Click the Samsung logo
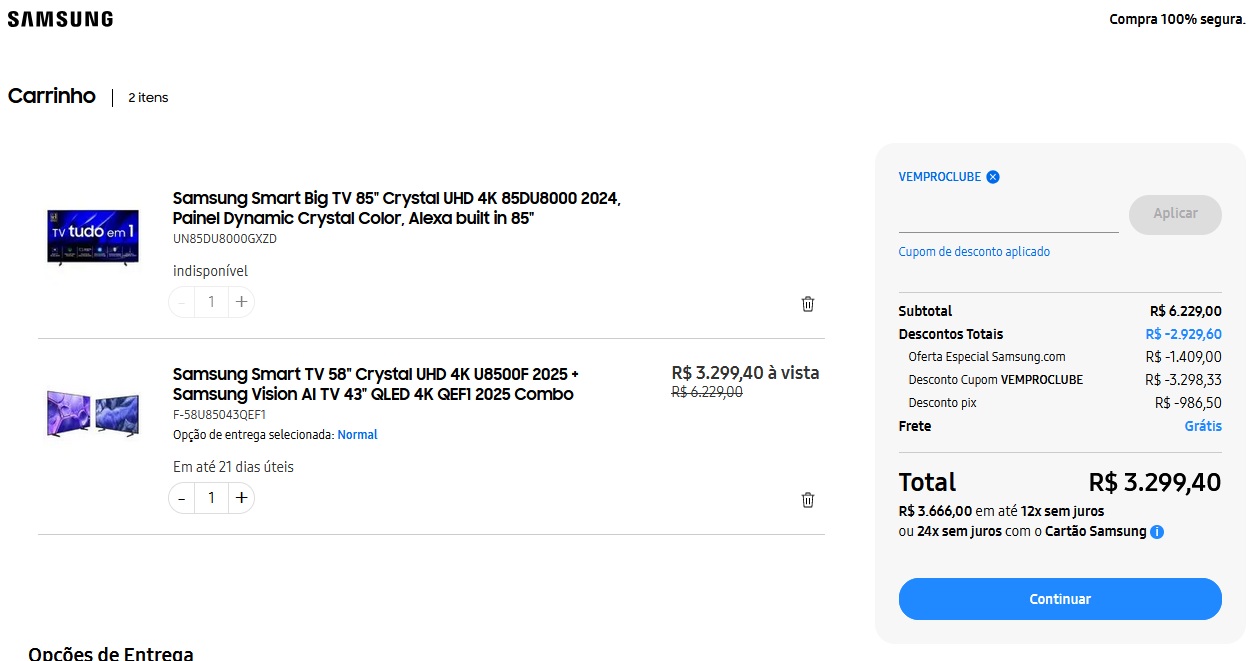1253x661 pixels. pyautogui.click(x=59, y=18)
